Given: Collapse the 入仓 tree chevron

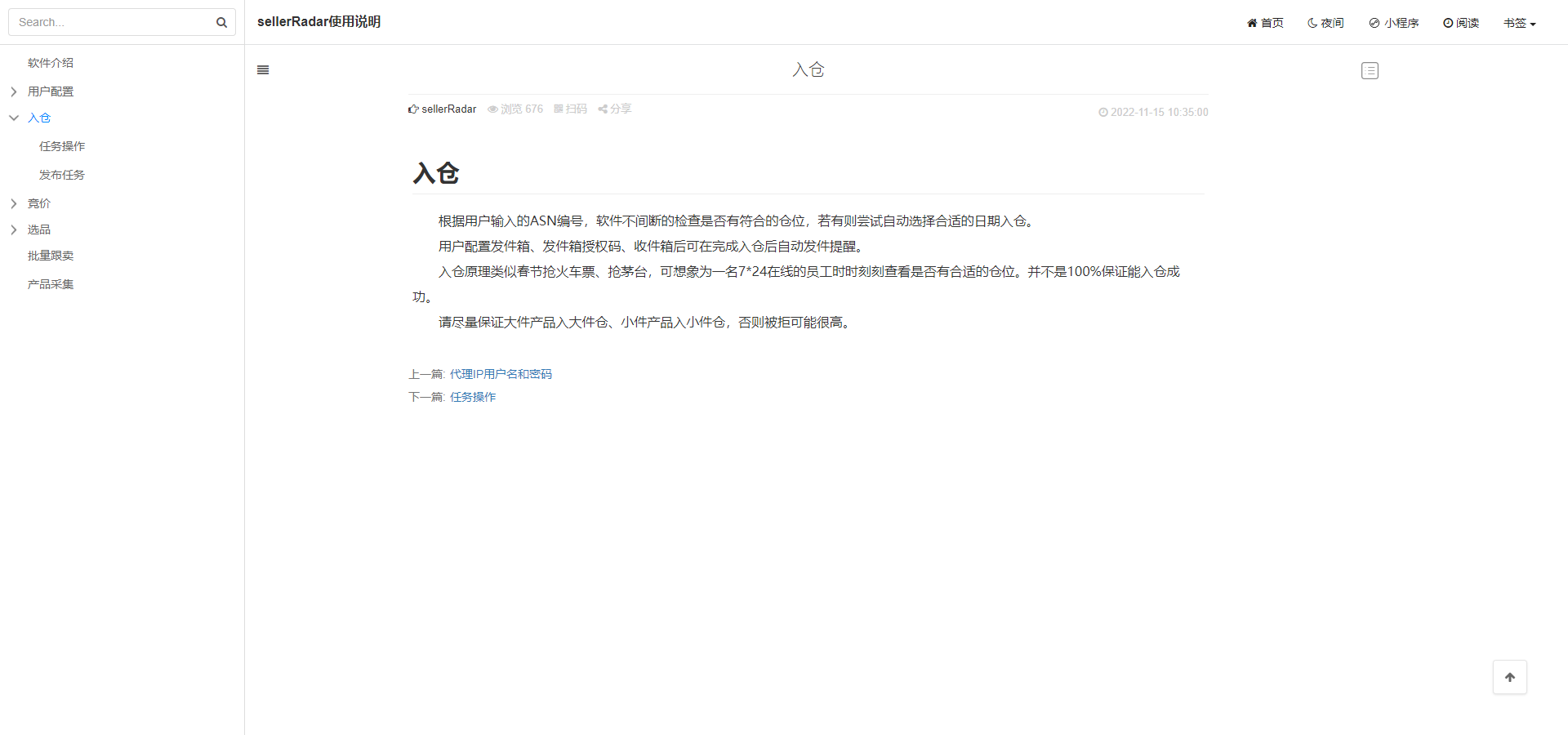Looking at the screenshot, I should [14, 118].
